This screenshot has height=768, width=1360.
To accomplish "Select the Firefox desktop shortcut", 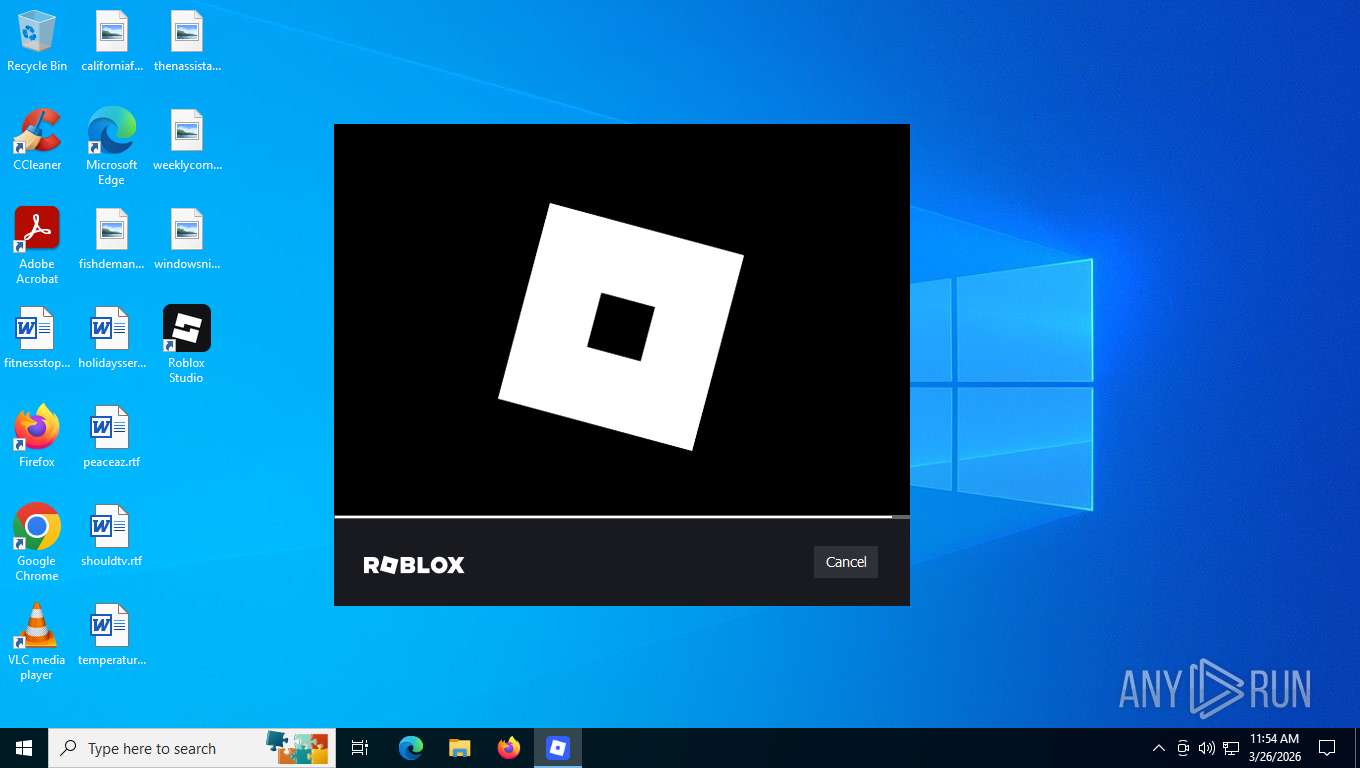I will (x=37, y=437).
